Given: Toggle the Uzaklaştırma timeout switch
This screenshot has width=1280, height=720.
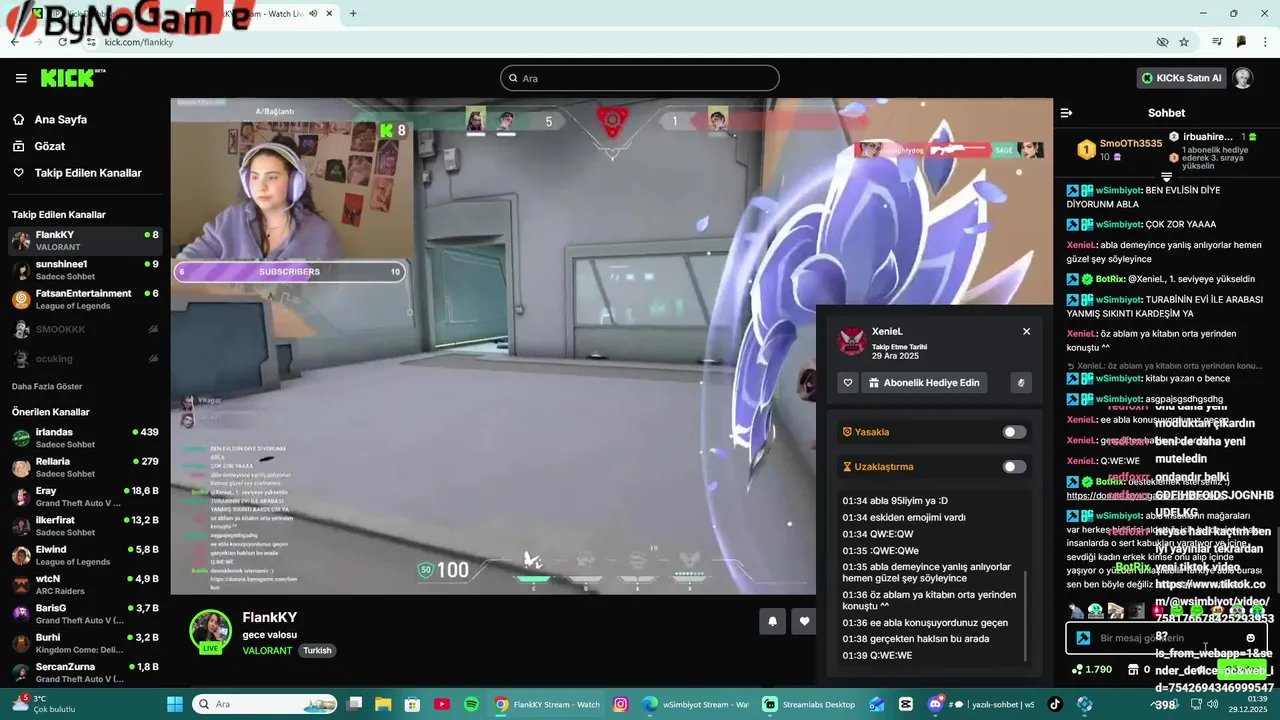Looking at the screenshot, I should pos(1014,466).
